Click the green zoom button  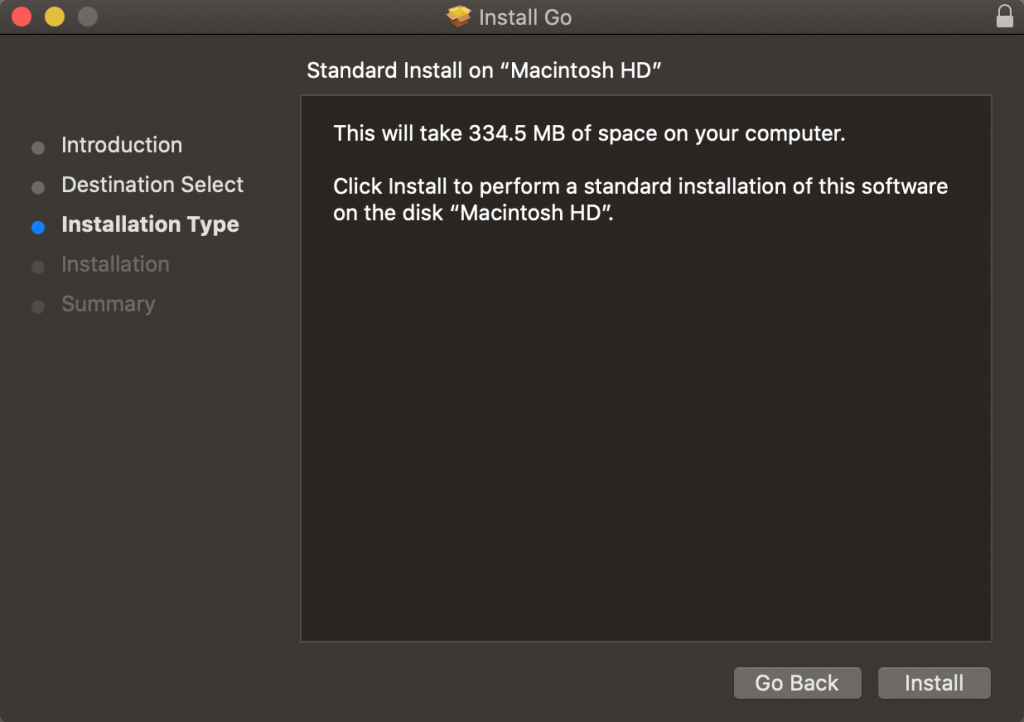coord(87,16)
